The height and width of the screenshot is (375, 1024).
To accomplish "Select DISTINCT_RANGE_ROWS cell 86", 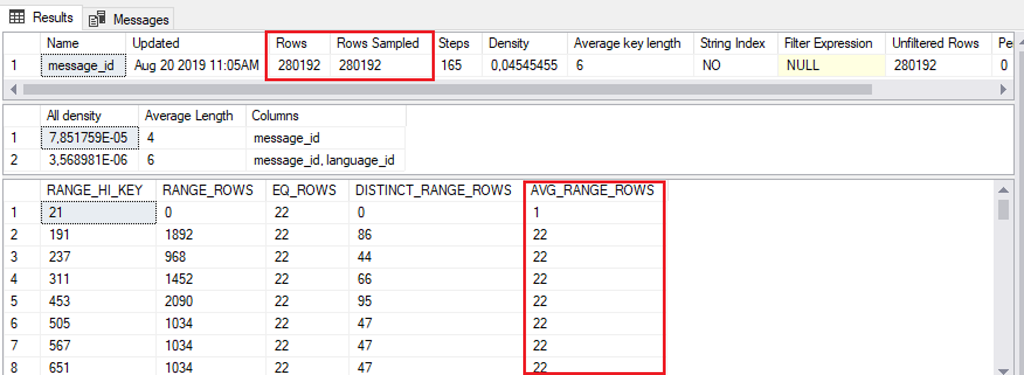I will pos(437,235).
